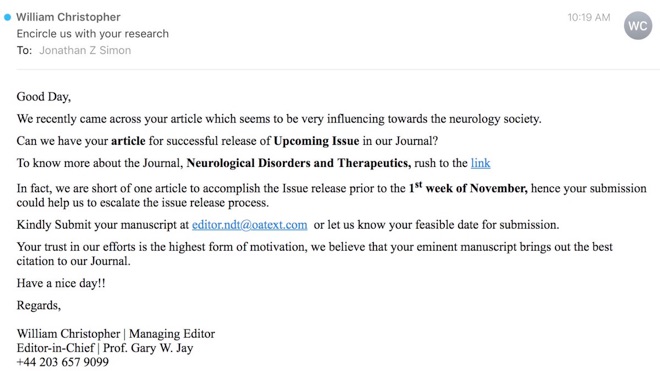Image resolution: width=660 pixels, height=371 pixels.
Task: Click the "Good Day," greeting line
Action: (x=44, y=97)
